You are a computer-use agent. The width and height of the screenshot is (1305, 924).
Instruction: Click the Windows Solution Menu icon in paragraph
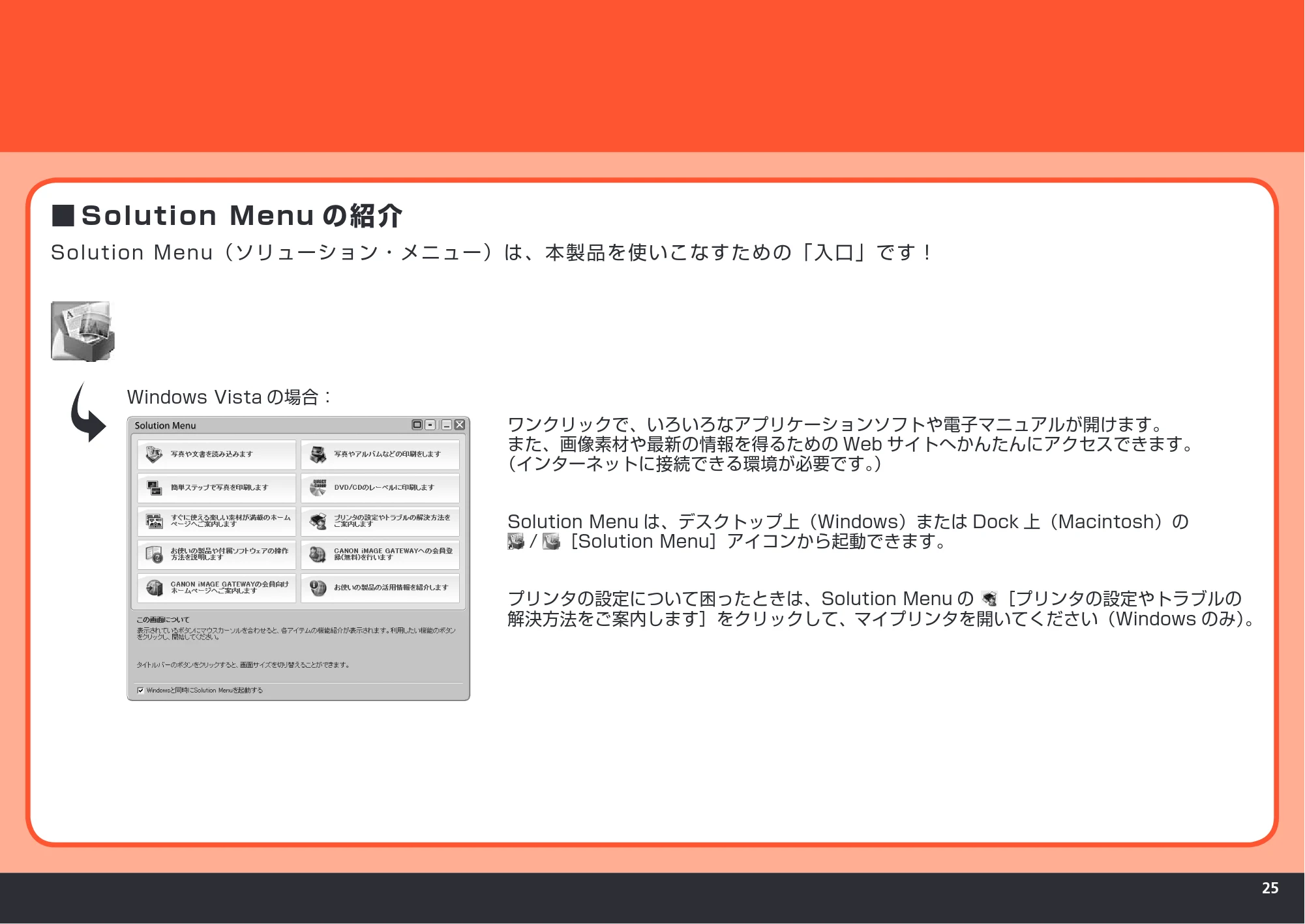coord(516,541)
